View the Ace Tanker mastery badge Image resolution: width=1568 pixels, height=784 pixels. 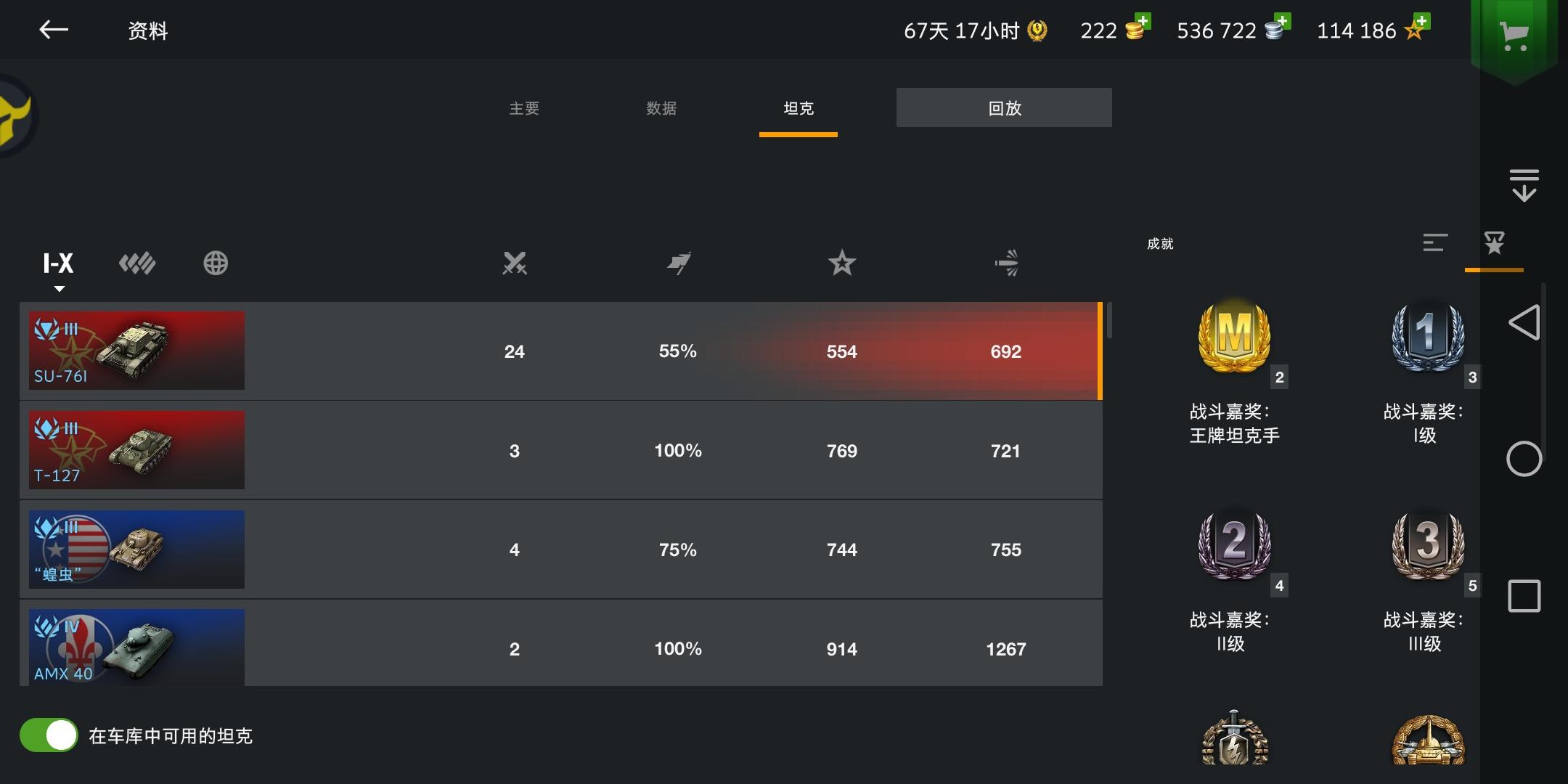coord(1234,335)
